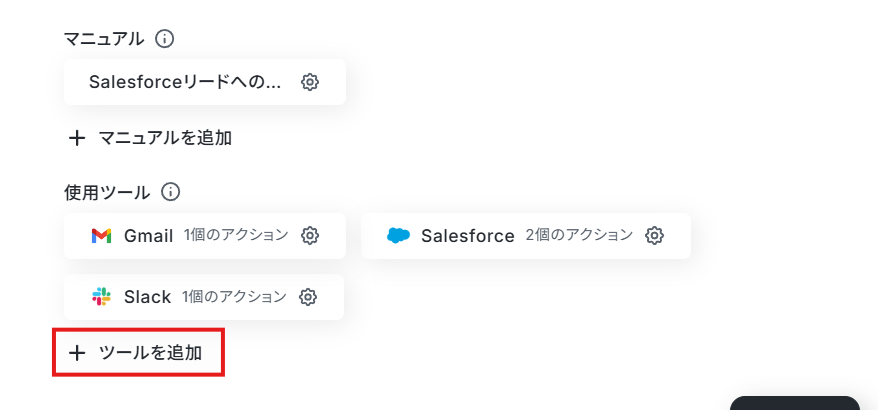Open the Slack tool settings gear
Image resolution: width=878 pixels, height=410 pixels.
(308, 297)
